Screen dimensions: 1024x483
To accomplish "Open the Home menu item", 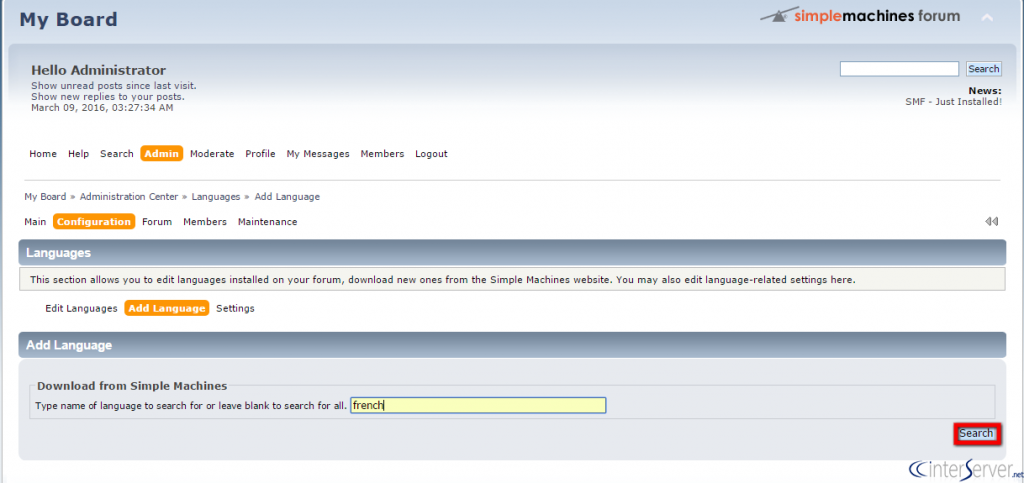I will [x=43, y=154].
